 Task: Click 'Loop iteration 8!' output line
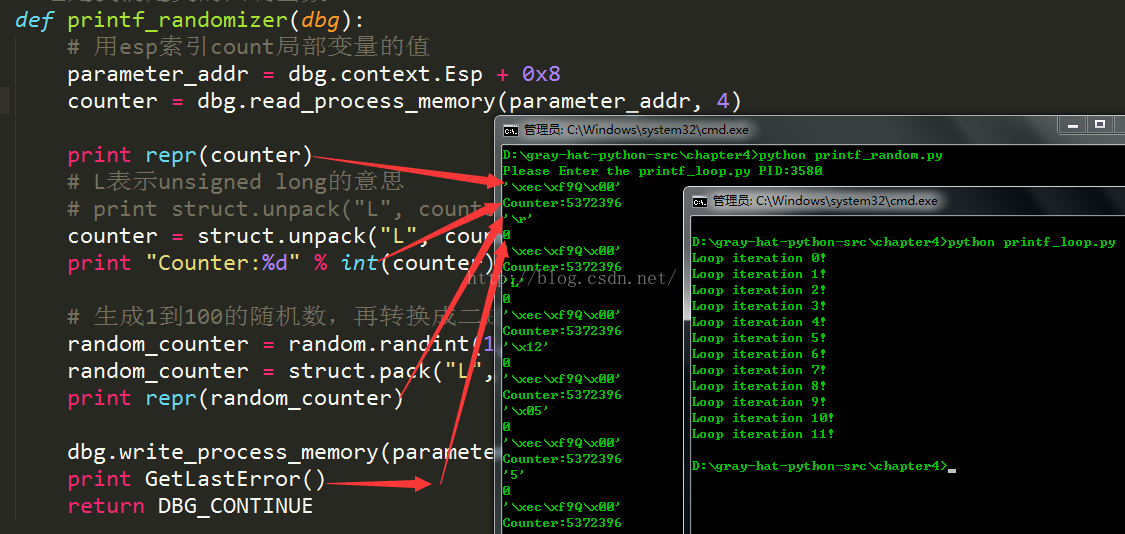coord(758,385)
